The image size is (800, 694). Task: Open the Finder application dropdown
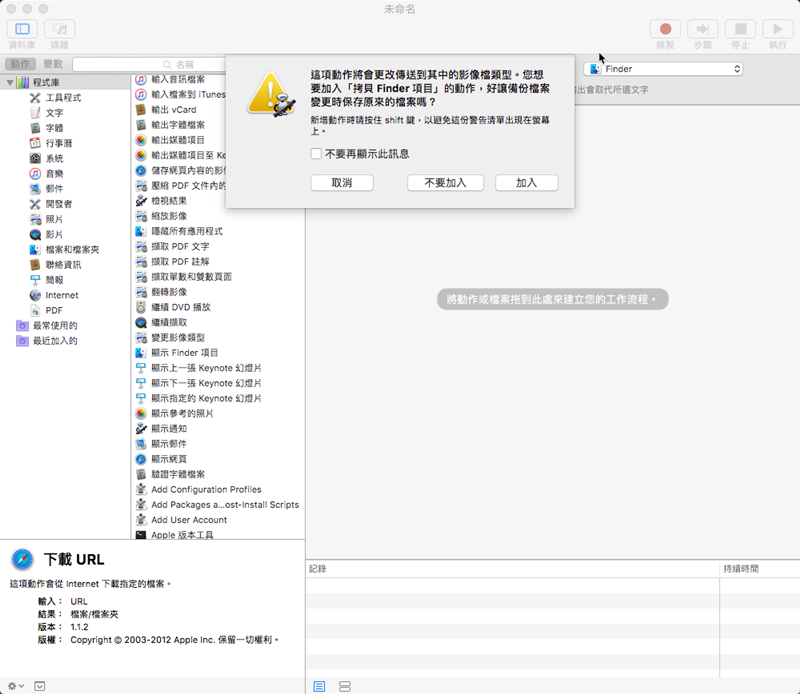[663, 69]
